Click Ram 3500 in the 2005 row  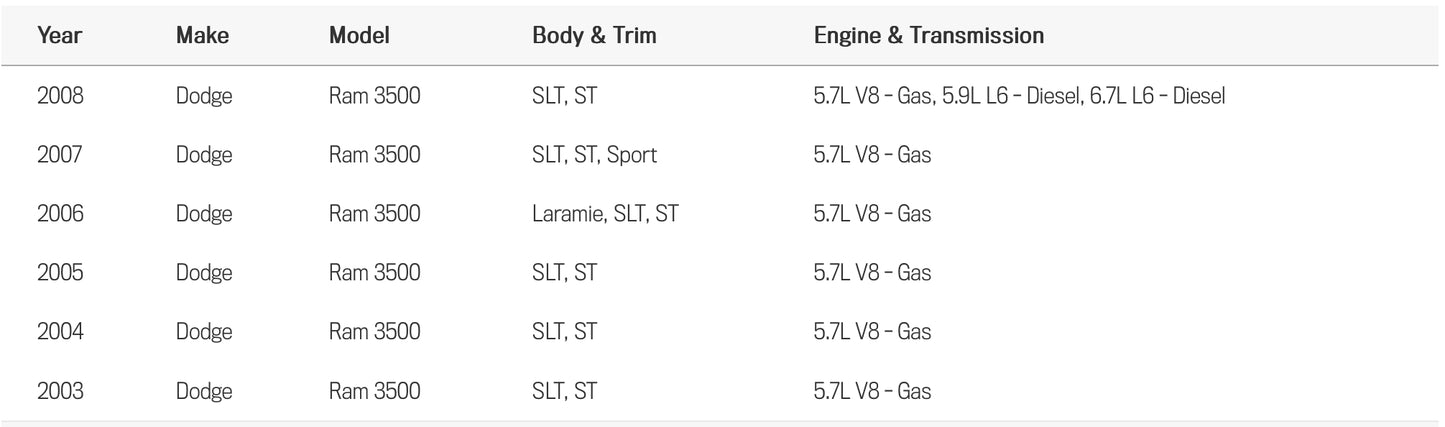click(x=374, y=273)
